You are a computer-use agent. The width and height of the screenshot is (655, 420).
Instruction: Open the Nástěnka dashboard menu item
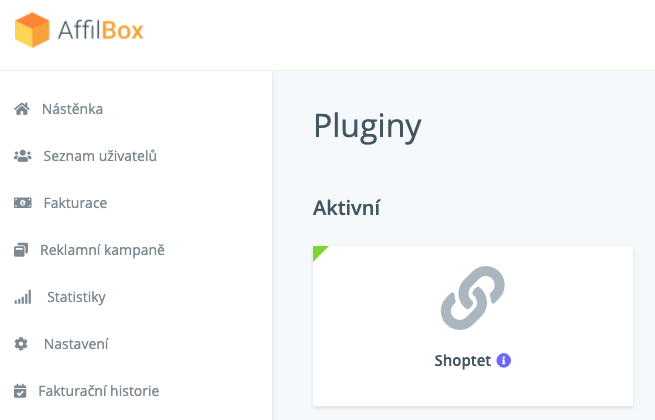[72, 109]
